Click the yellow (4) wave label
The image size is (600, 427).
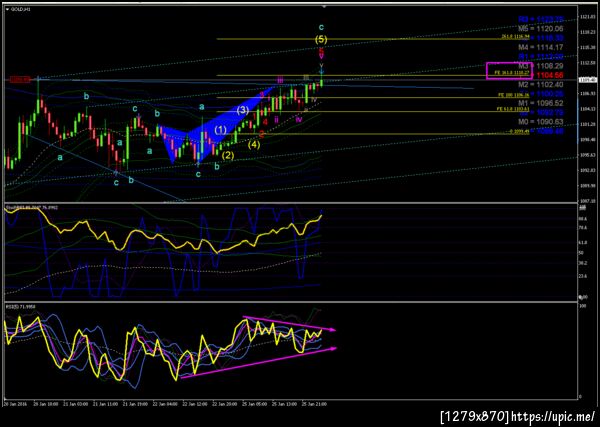(x=254, y=145)
